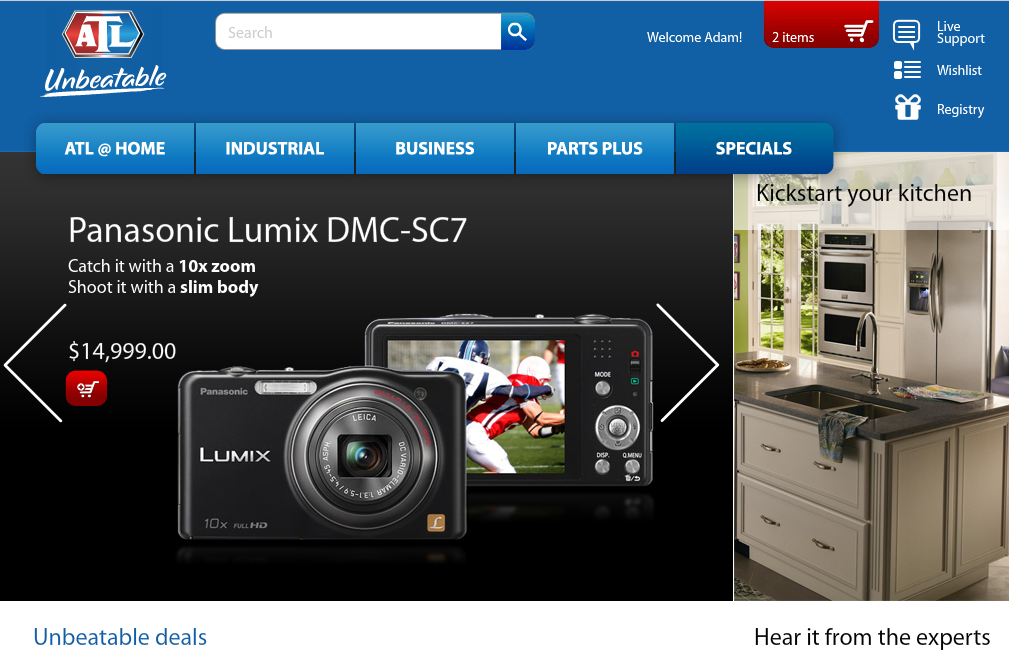The image size is (1009, 650).
Task: Click the Registry gift box icon
Action: click(x=907, y=108)
